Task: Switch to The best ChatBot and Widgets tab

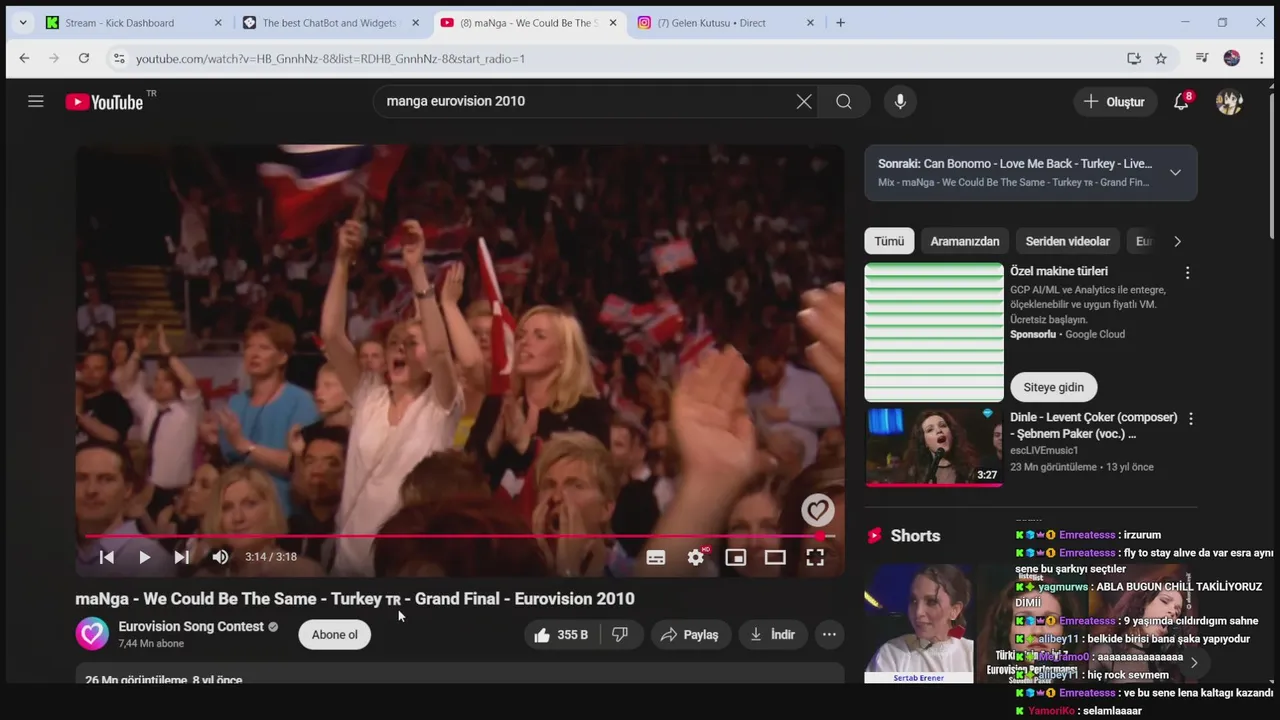Action: point(330,22)
